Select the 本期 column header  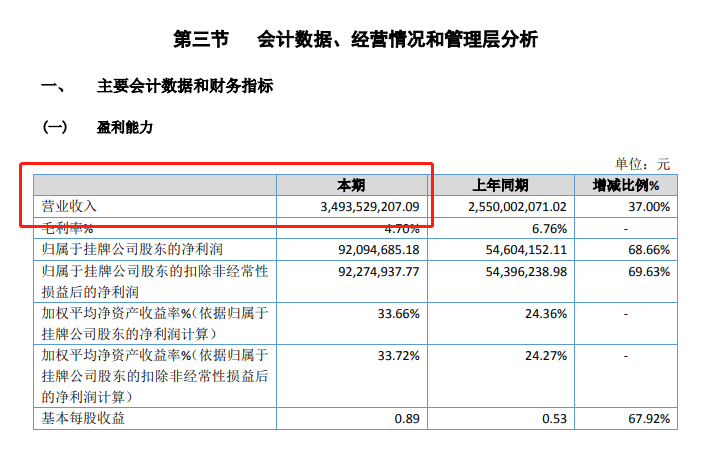[354, 185]
